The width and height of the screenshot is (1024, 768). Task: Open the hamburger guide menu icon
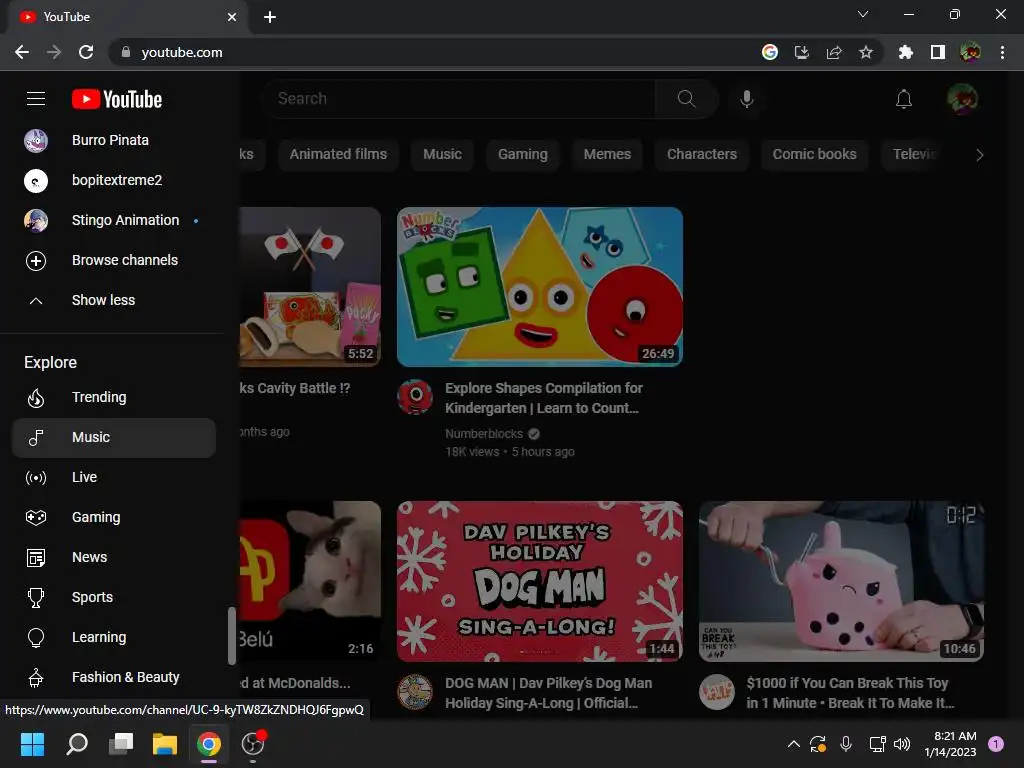coord(36,99)
